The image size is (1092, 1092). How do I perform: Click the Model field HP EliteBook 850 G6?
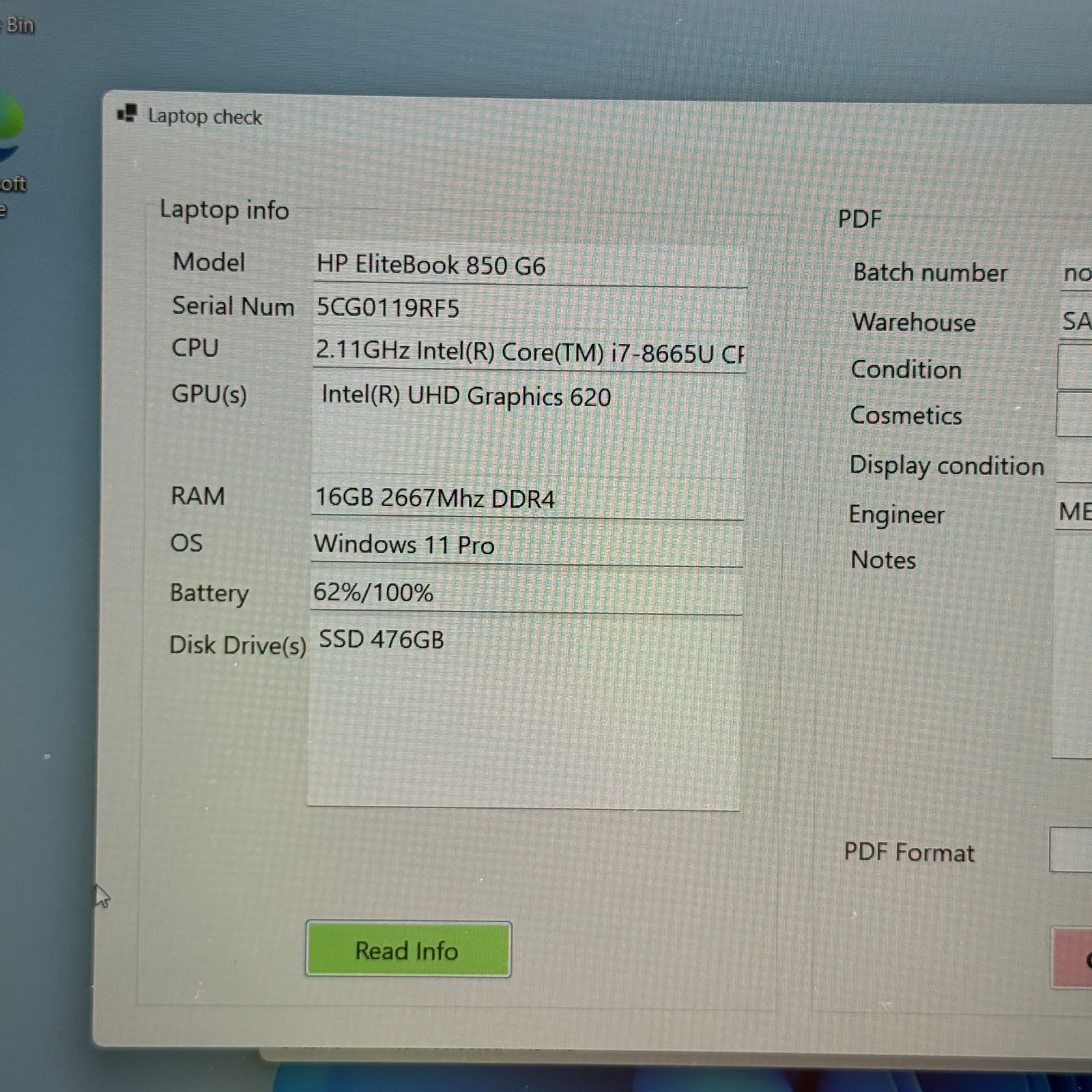530,265
